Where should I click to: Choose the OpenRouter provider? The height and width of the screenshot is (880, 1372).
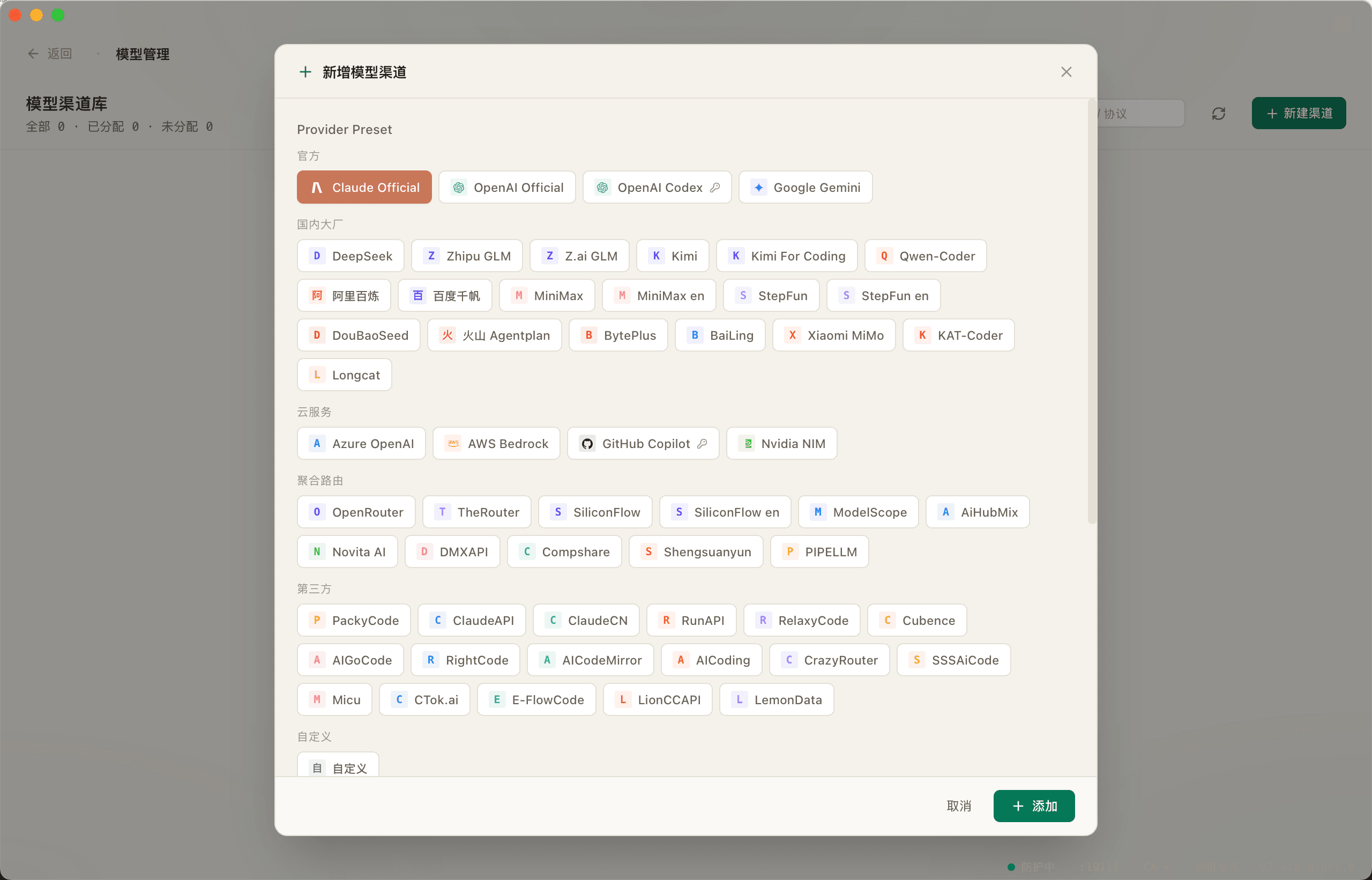pos(356,512)
